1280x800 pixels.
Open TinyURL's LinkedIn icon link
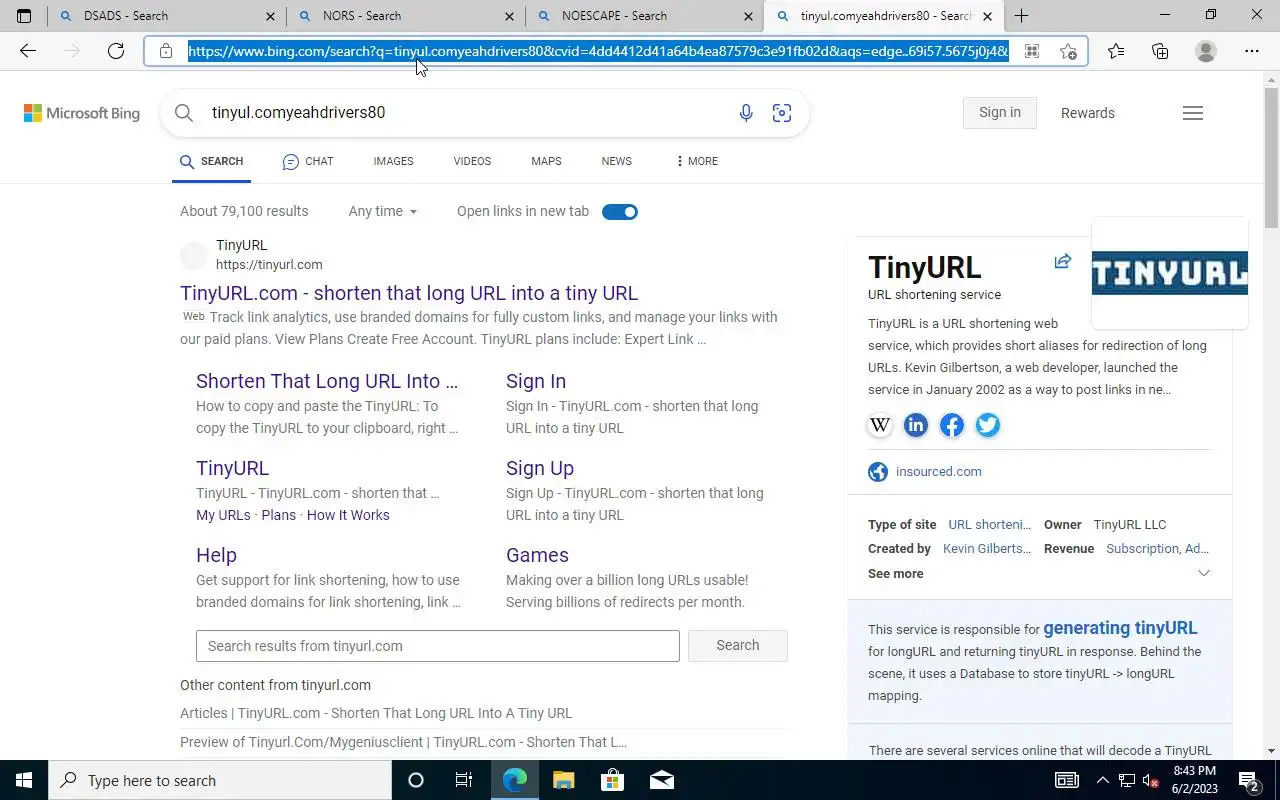pyautogui.click(x=916, y=425)
